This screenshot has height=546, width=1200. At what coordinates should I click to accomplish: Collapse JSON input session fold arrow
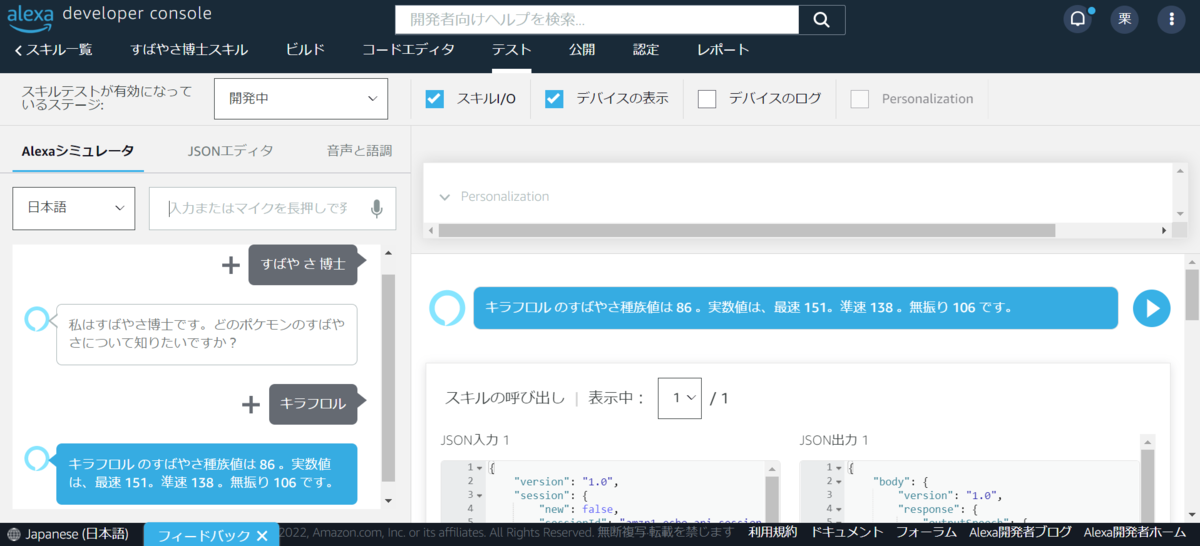pyautogui.click(x=479, y=495)
